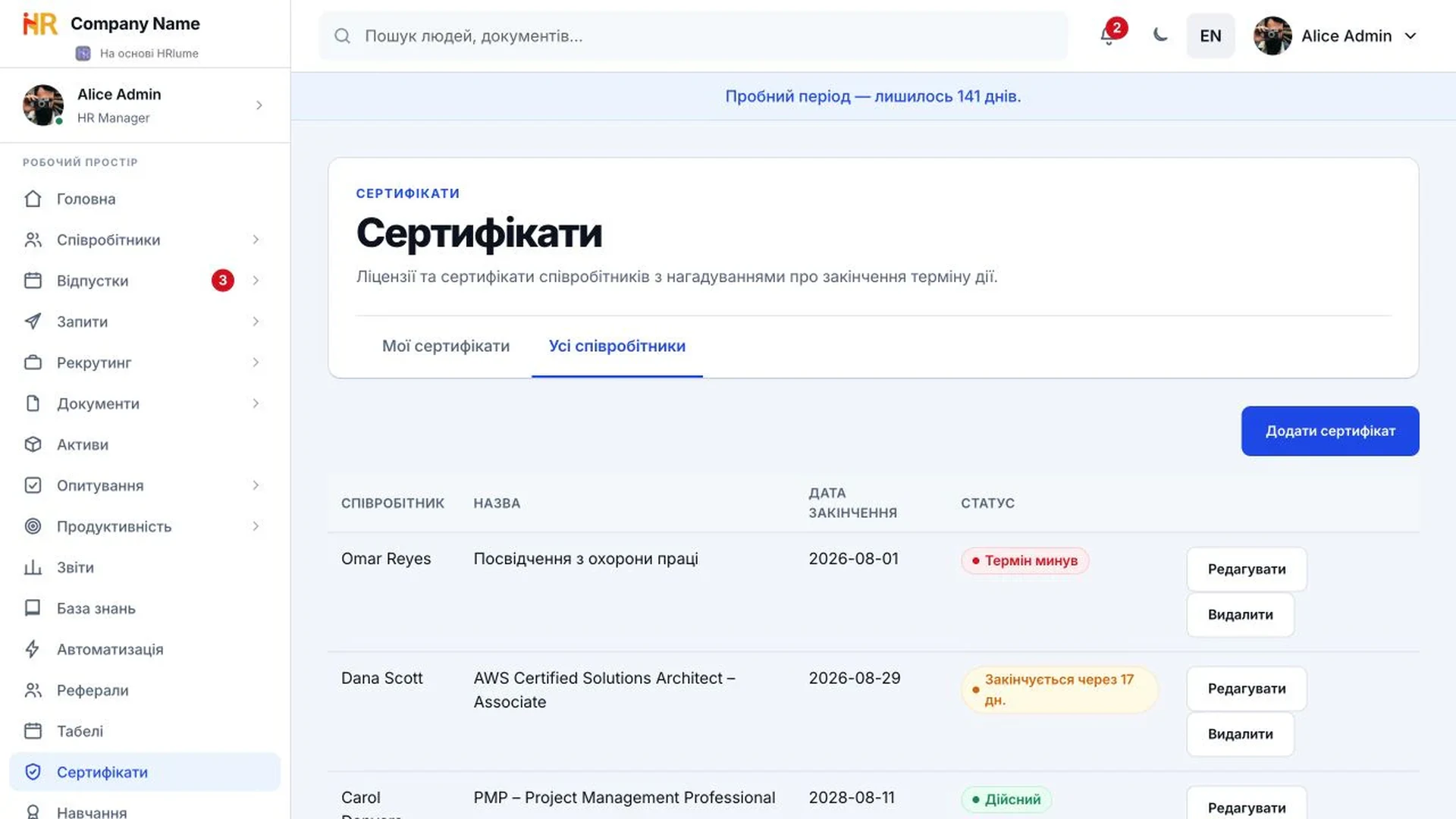This screenshot has height=819, width=1456.
Task: Click the Запити paper plane icon
Action: click(x=33, y=322)
